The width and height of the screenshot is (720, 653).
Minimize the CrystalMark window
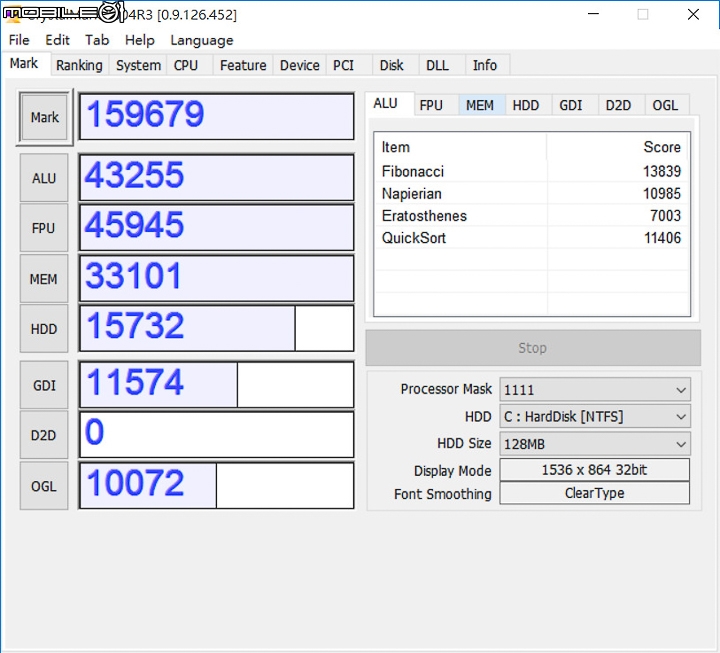pos(593,14)
